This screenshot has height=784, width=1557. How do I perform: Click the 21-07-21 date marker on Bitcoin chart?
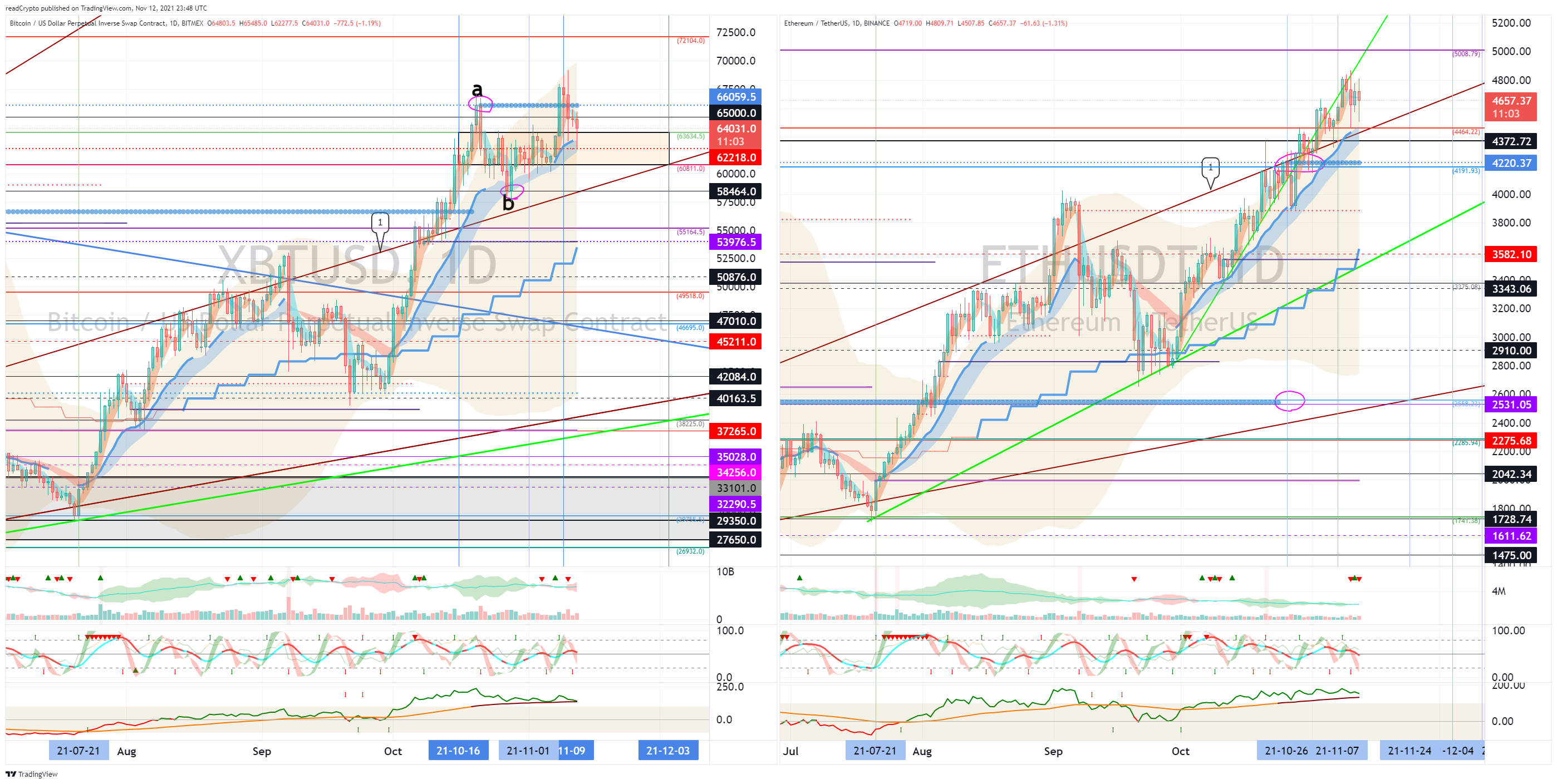(x=78, y=750)
